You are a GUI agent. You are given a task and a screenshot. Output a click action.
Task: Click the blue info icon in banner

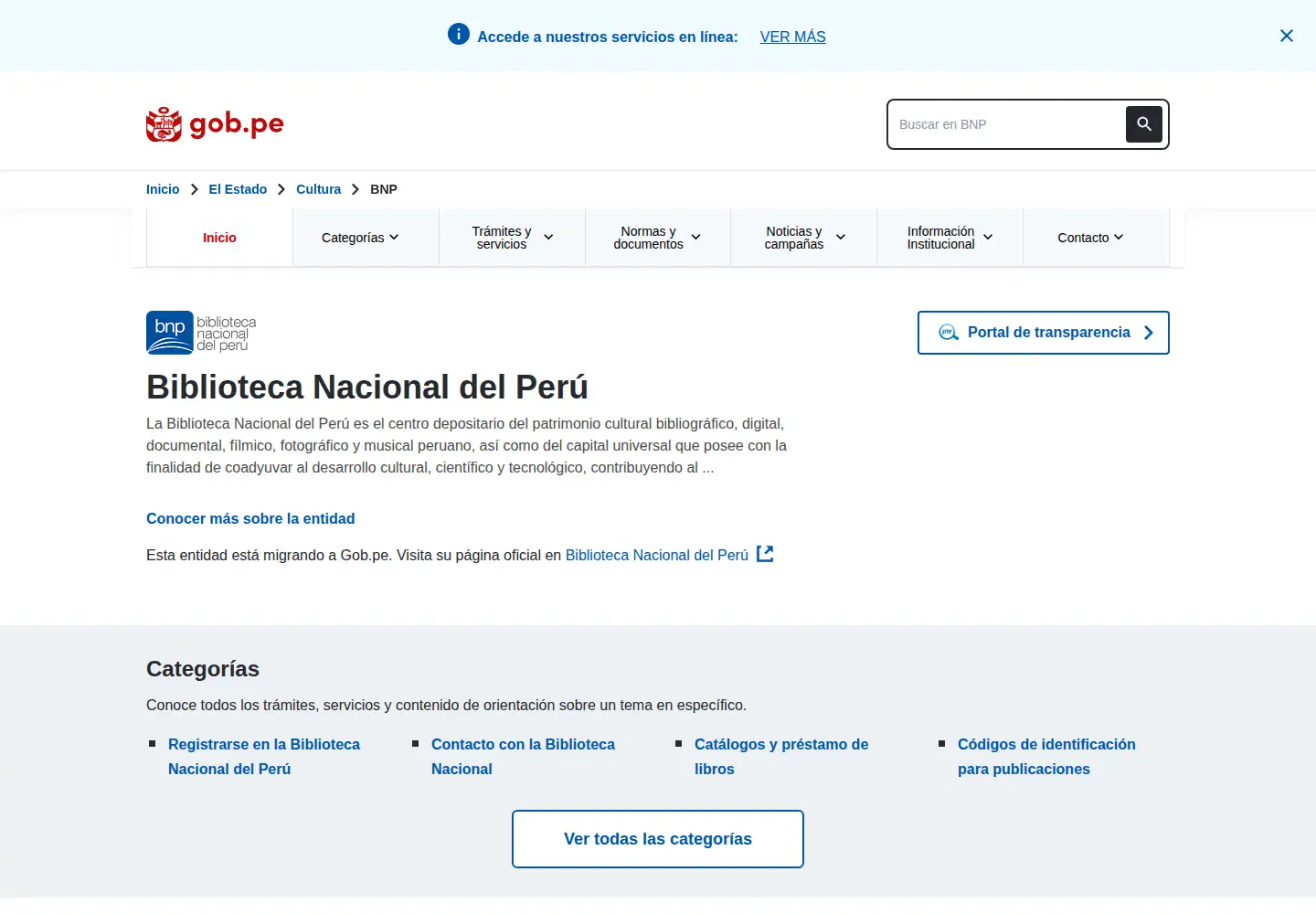point(458,35)
